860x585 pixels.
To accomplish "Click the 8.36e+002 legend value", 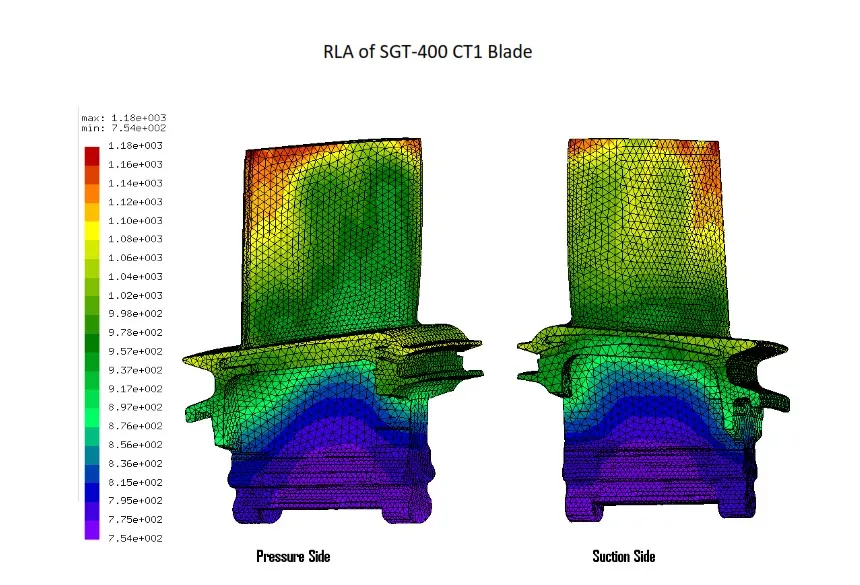I will pos(135,463).
